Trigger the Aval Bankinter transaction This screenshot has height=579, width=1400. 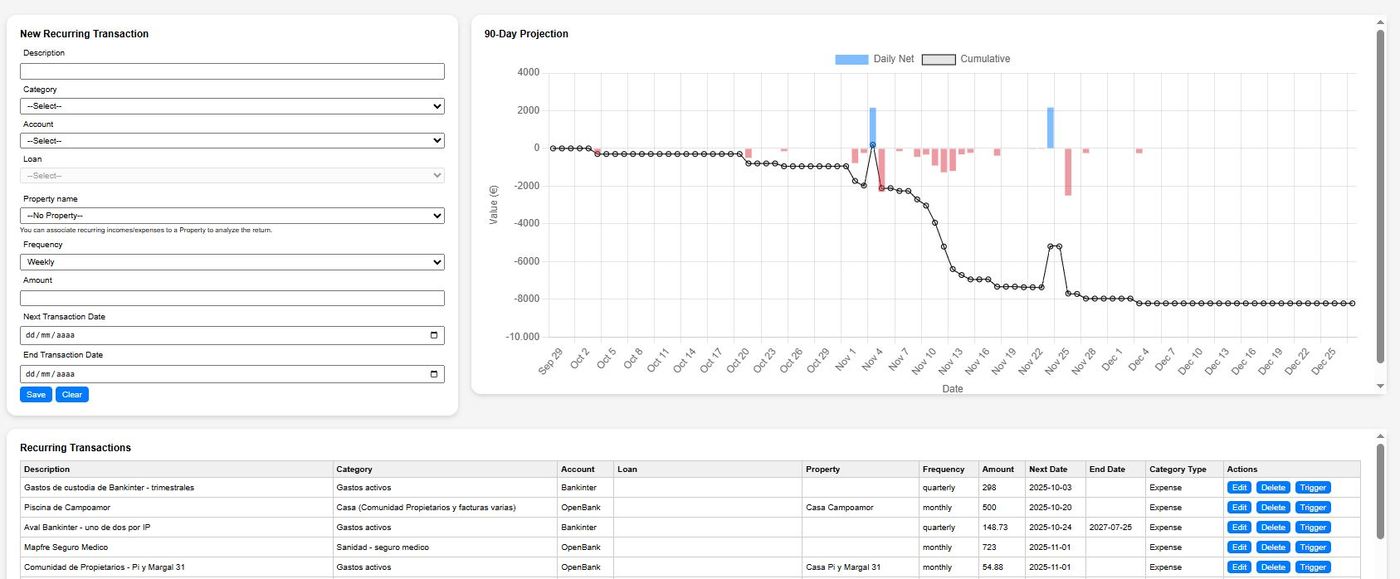(1312, 527)
